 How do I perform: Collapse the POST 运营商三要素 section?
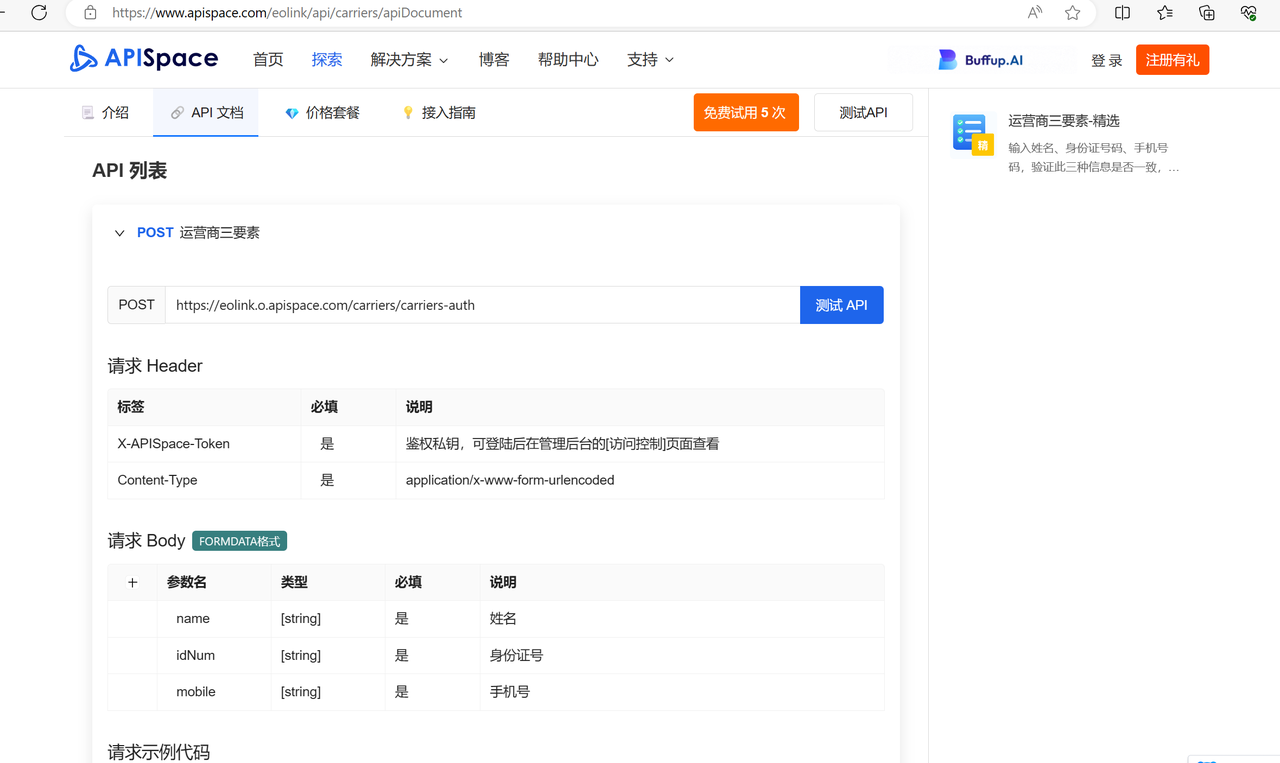(x=119, y=232)
